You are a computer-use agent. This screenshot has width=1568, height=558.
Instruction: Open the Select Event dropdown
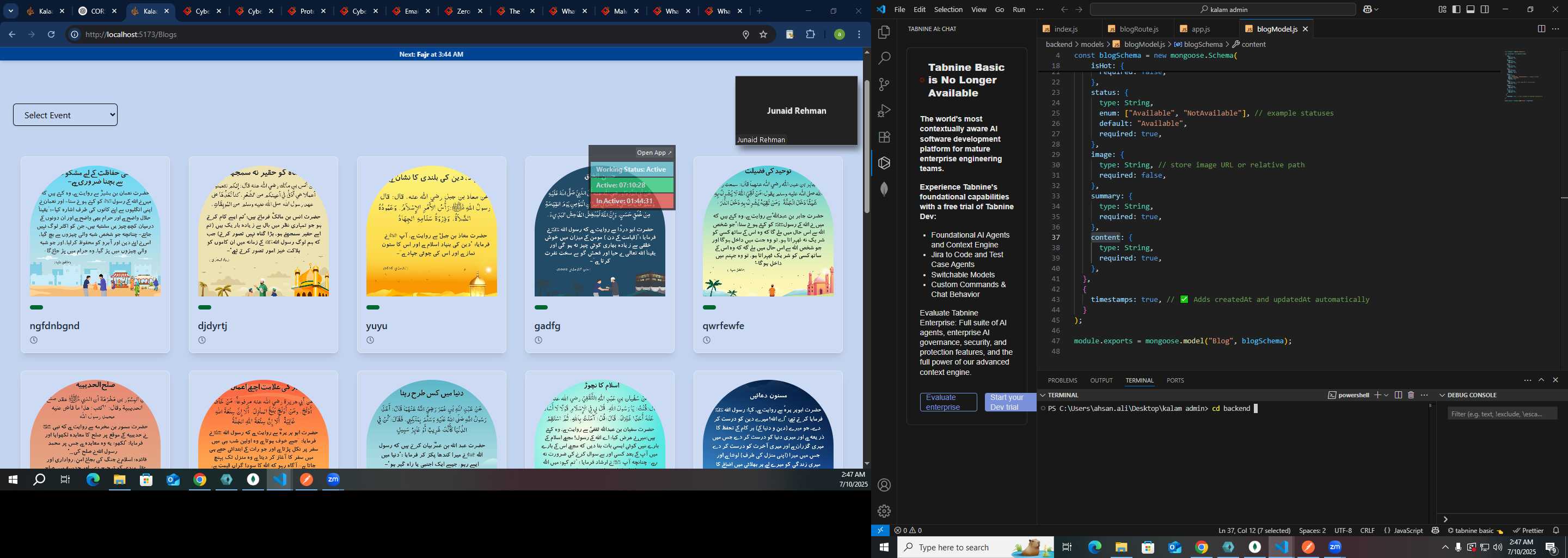pos(65,115)
